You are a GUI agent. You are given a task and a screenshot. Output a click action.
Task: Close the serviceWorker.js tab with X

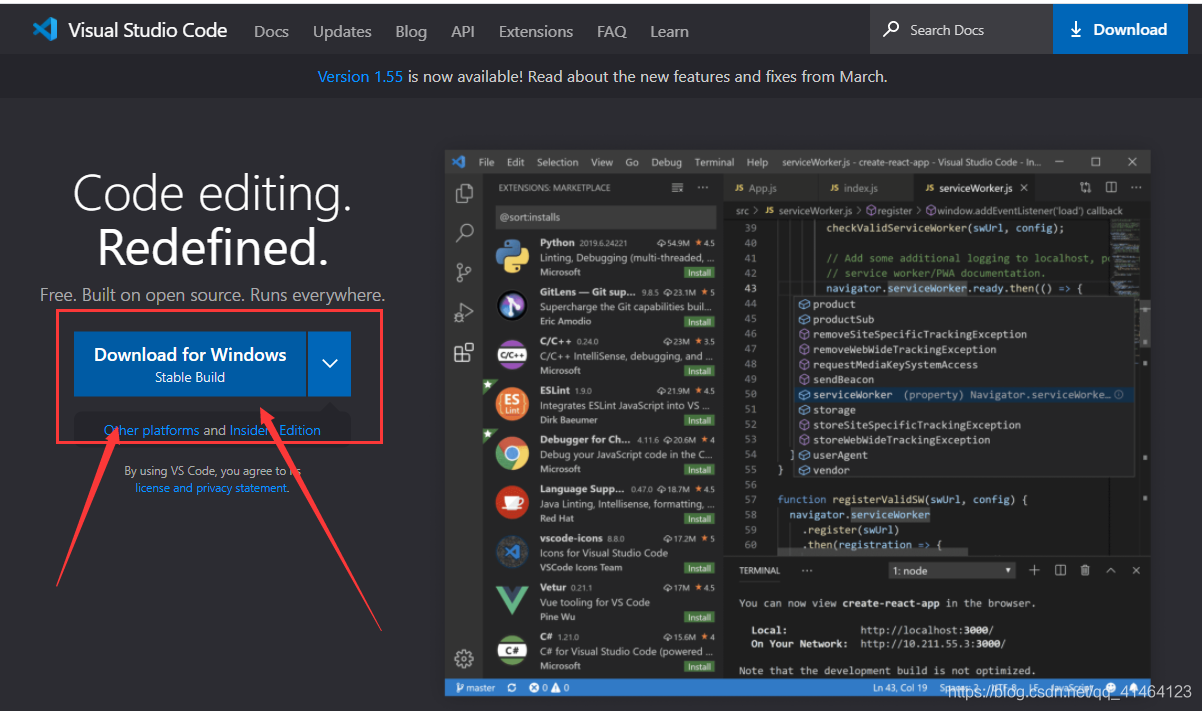click(1025, 188)
